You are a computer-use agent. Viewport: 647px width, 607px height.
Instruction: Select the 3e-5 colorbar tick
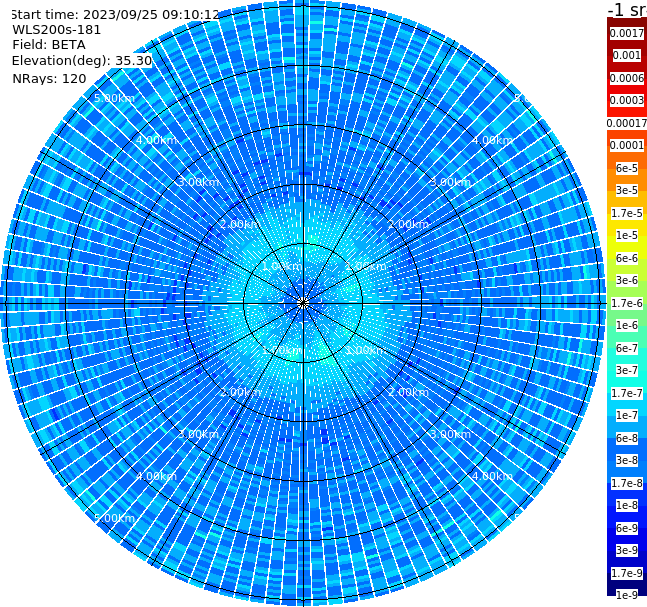click(627, 190)
